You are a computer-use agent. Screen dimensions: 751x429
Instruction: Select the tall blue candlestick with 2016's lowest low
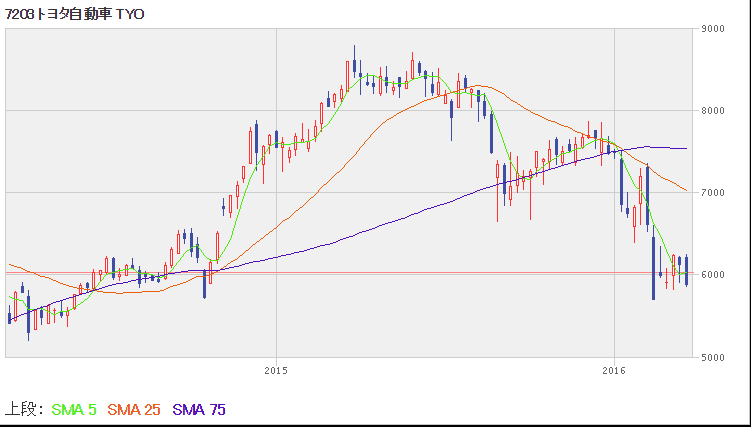[653, 267]
